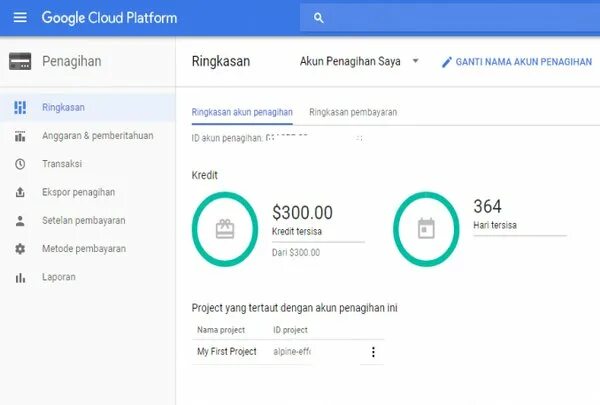Click the $300.00 credit amount

tap(302, 212)
